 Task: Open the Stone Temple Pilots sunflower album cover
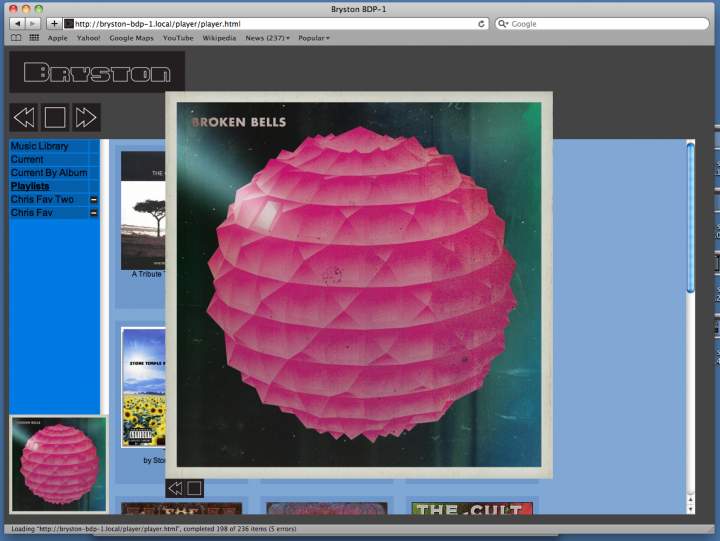coord(143,387)
